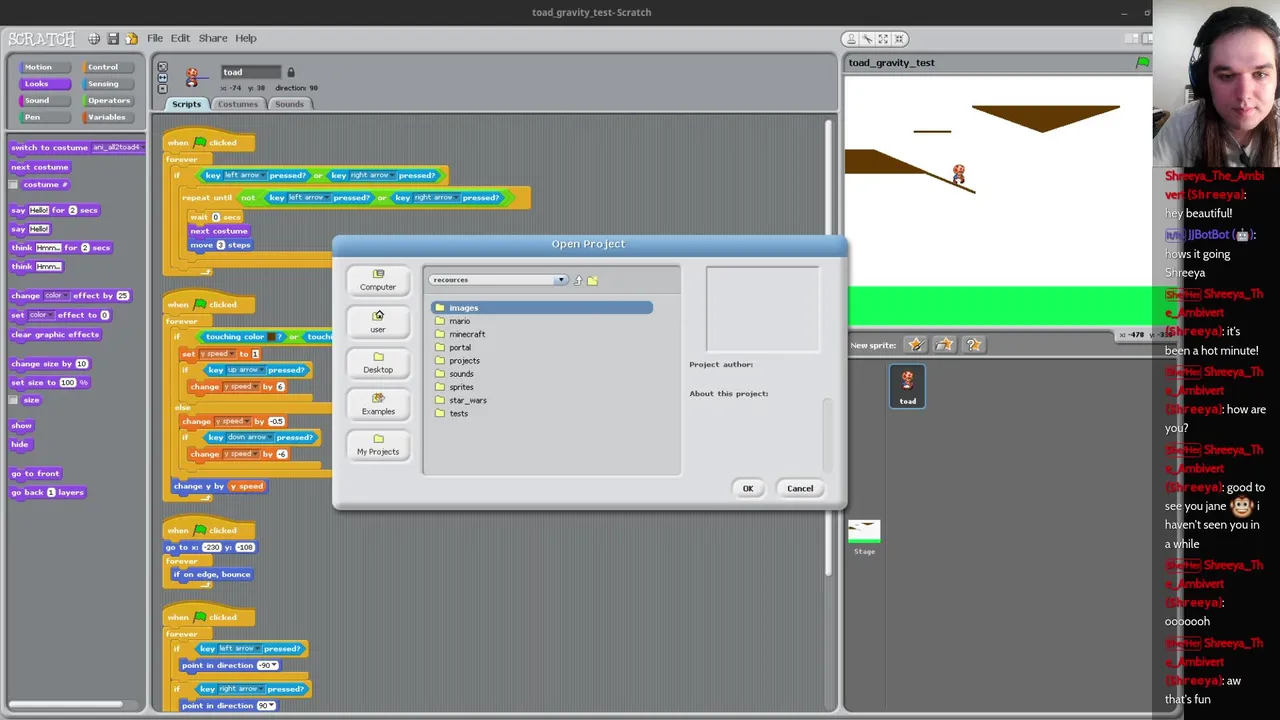Select the scissors delete tool above stage
The image size is (1280, 720).
pyautogui.click(x=867, y=38)
